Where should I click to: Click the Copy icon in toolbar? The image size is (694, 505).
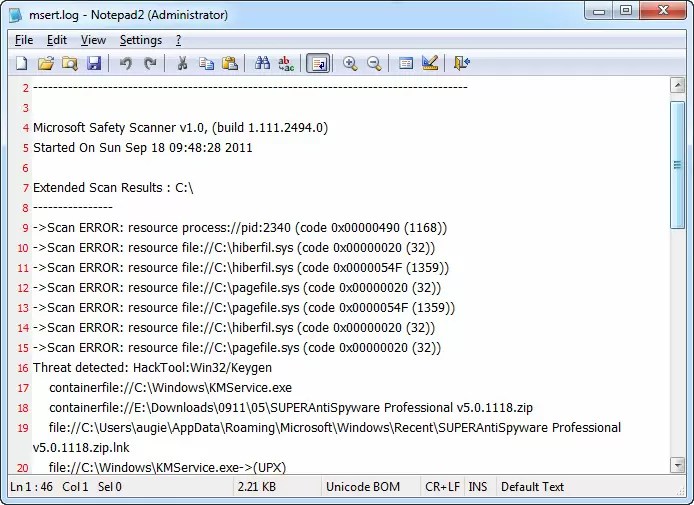pos(206,63)
